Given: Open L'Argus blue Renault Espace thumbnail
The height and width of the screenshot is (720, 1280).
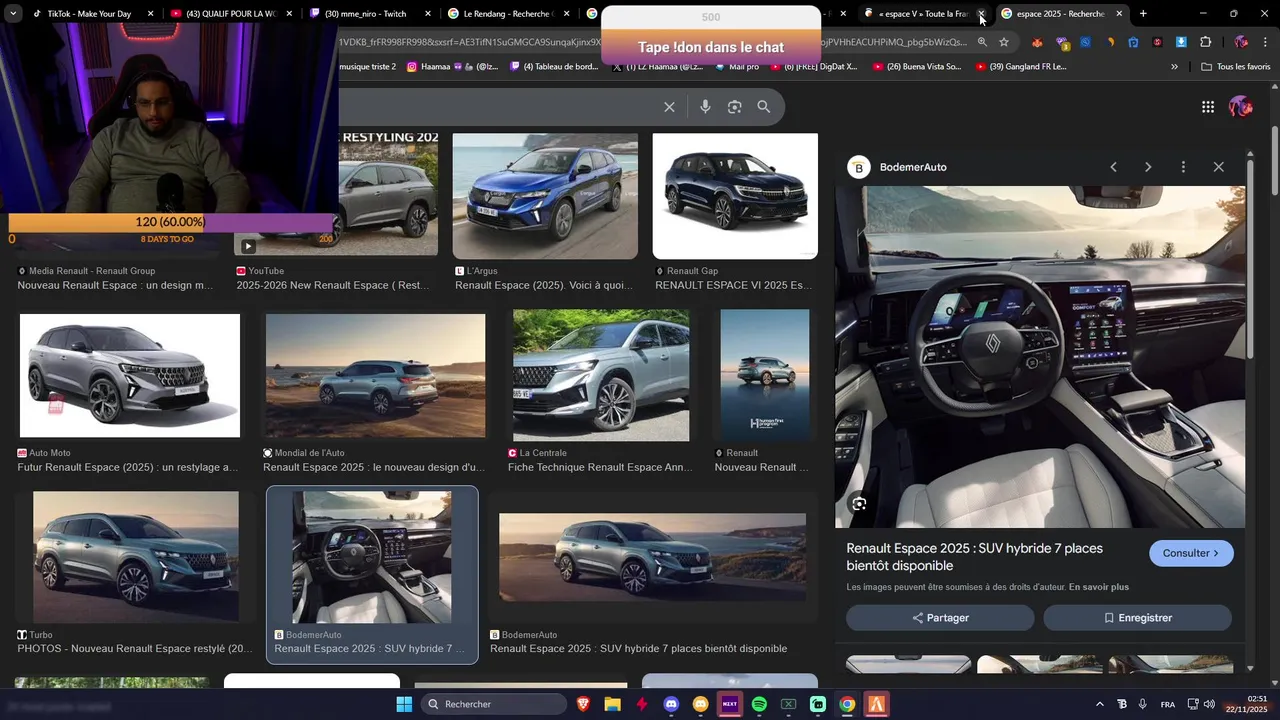Looking at the screenshot, I should click(545, 196).
